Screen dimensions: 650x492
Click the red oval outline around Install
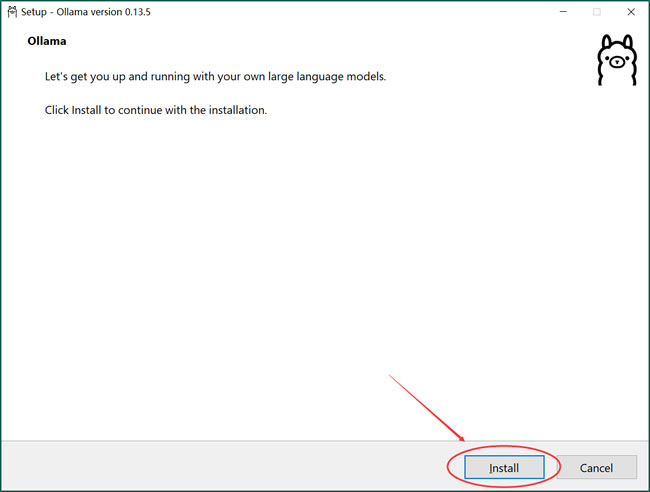click(x=450, y=467)
